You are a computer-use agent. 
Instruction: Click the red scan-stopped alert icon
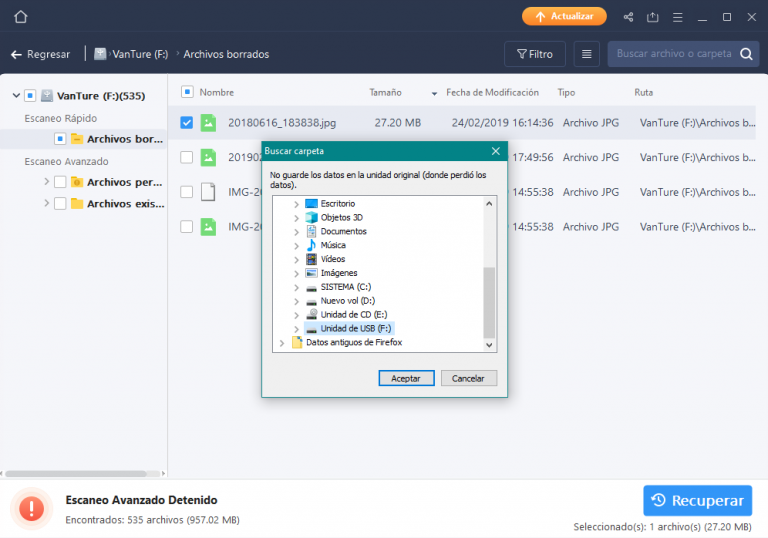pyautogui.click(x=31, y=508)
